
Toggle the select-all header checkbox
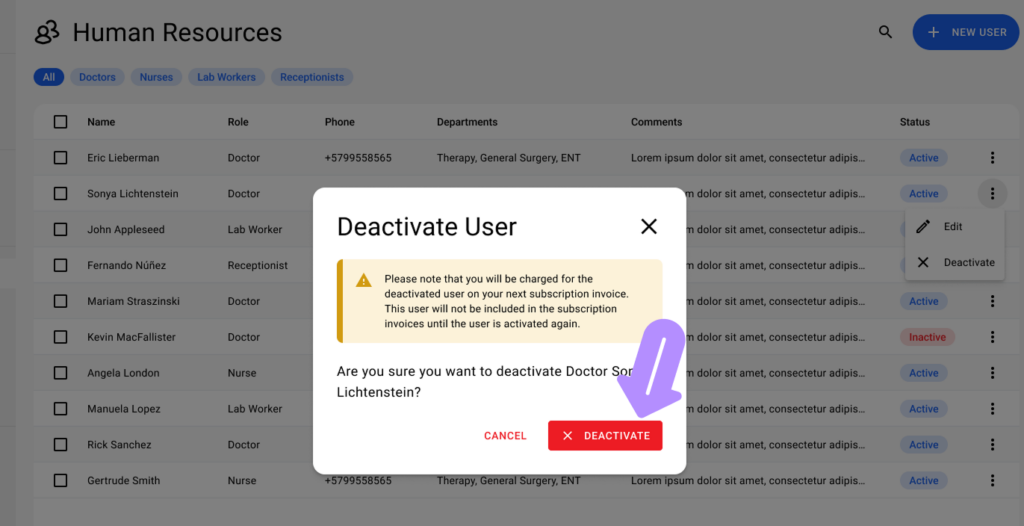61,122
